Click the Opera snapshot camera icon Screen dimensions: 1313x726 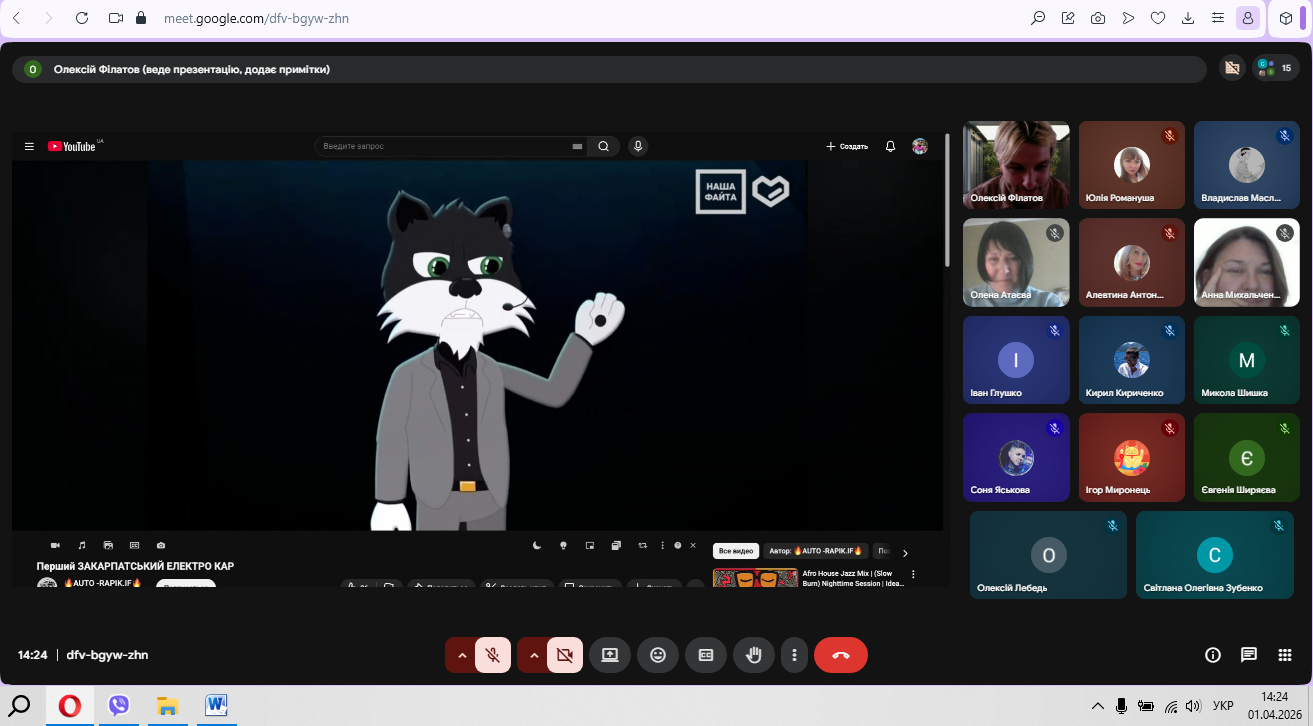[x=1098, y=18]
